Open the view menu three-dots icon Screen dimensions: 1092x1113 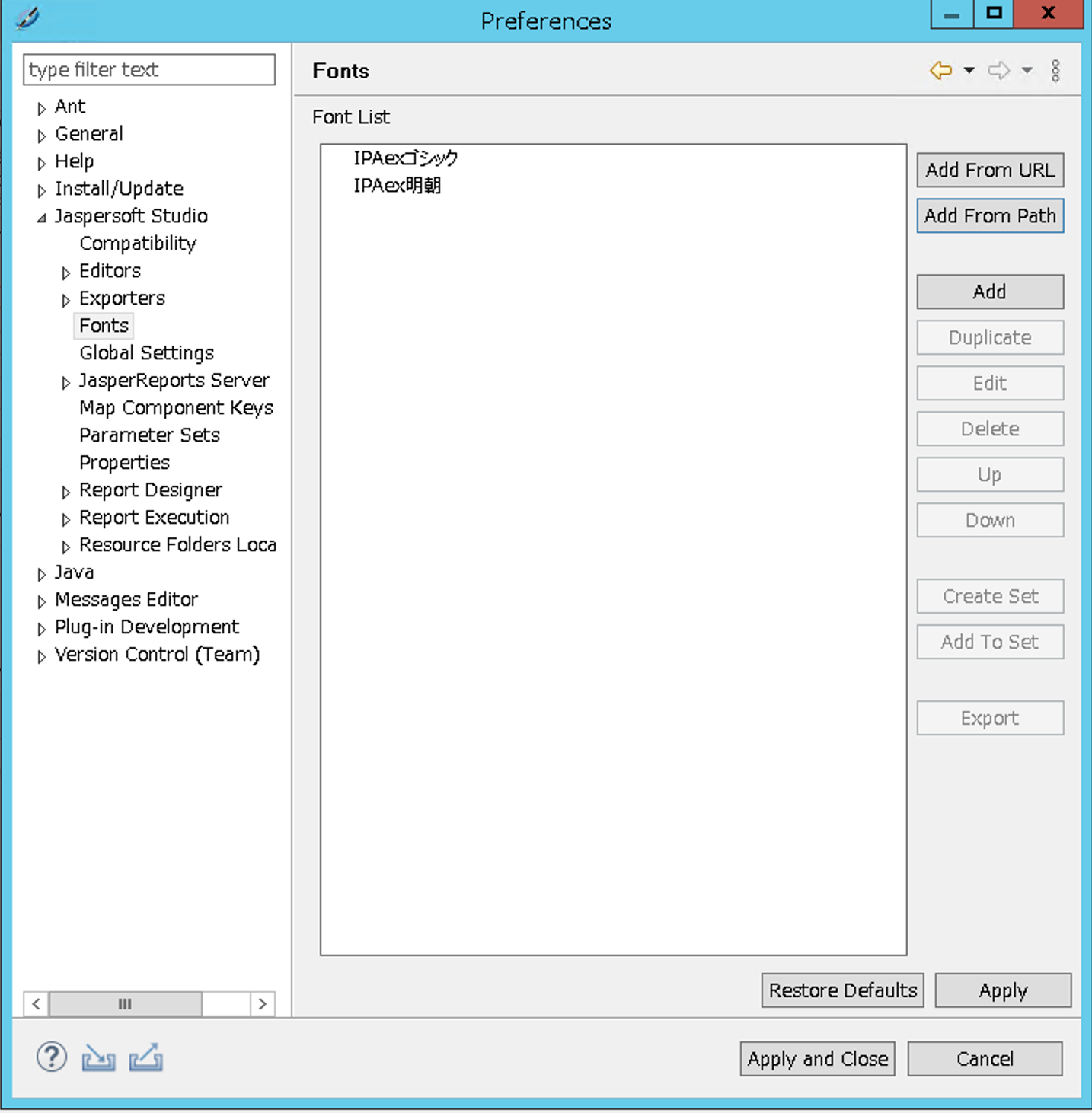pyautogui.click(x=1055, y=71)
